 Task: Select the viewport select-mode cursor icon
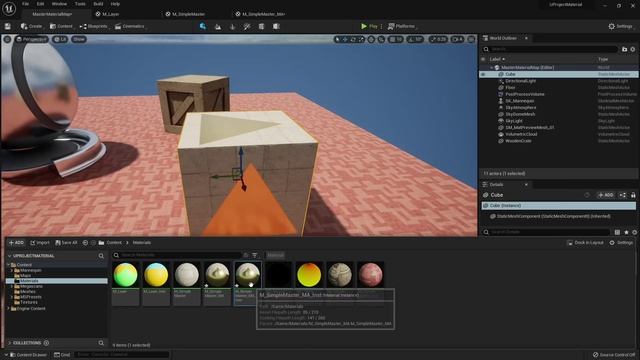(337, 40)
